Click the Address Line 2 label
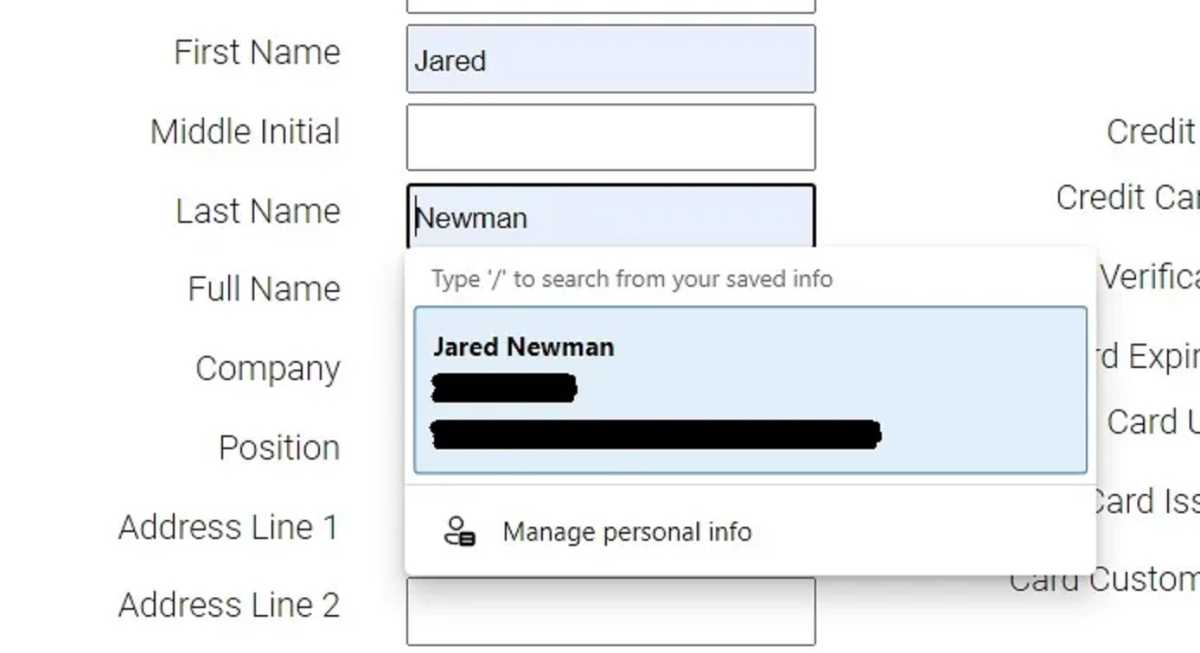 (x=229, y=605)
